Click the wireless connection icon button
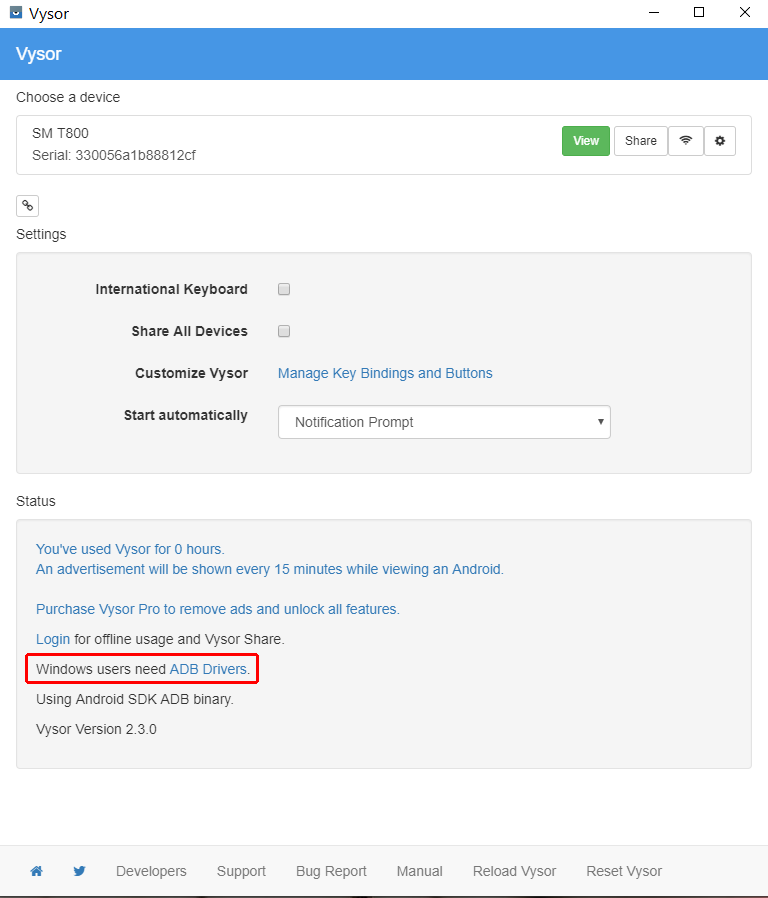 685,141
